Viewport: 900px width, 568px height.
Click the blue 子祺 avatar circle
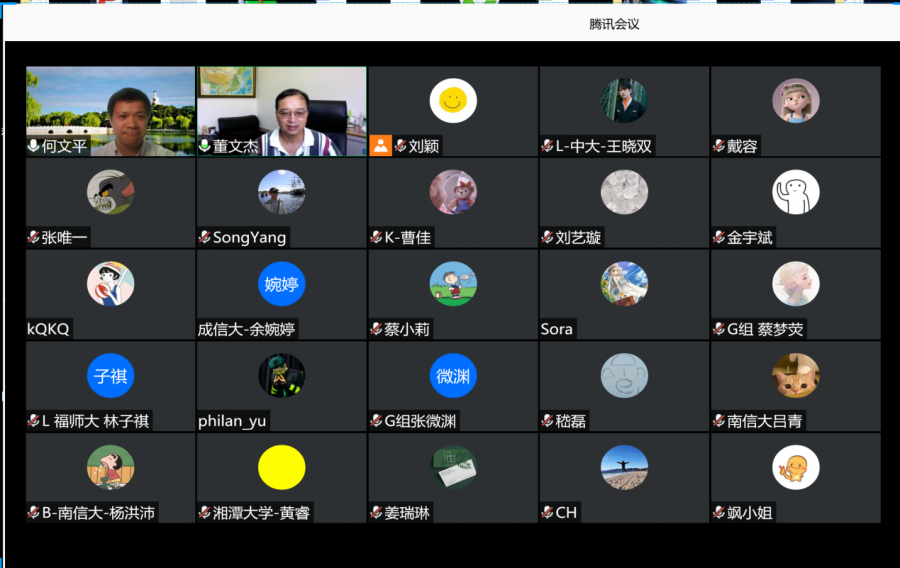[110, 376]
